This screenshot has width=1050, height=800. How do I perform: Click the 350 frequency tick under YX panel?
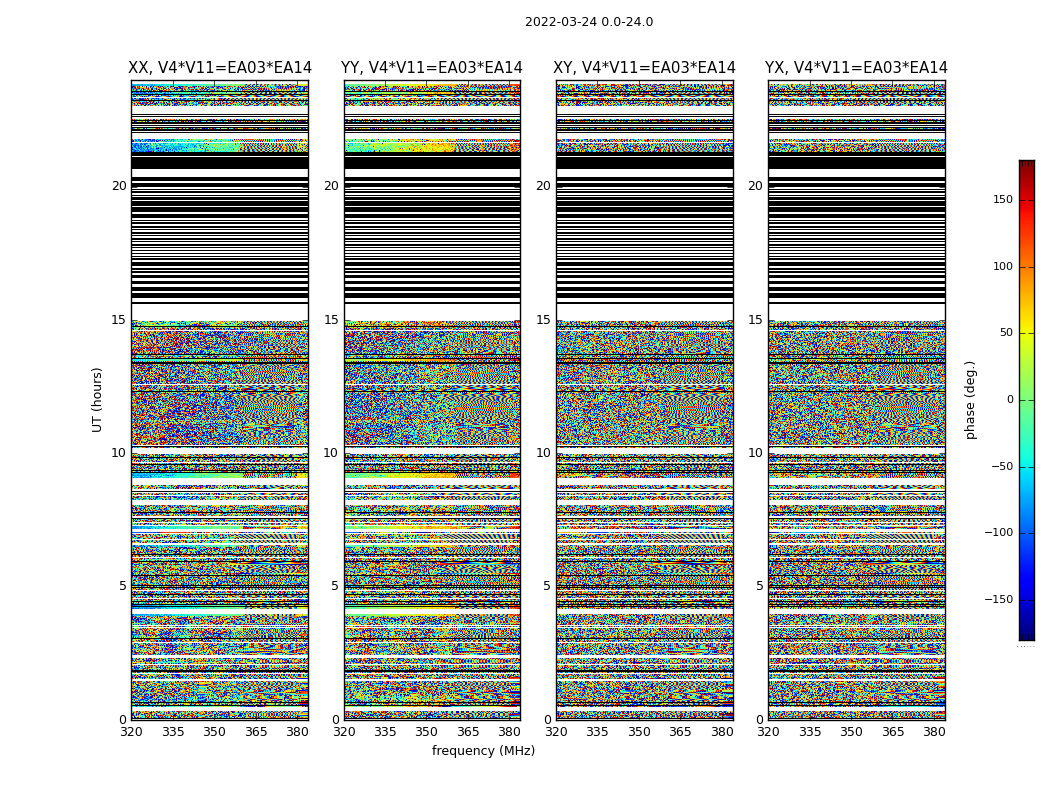(851, 732)
